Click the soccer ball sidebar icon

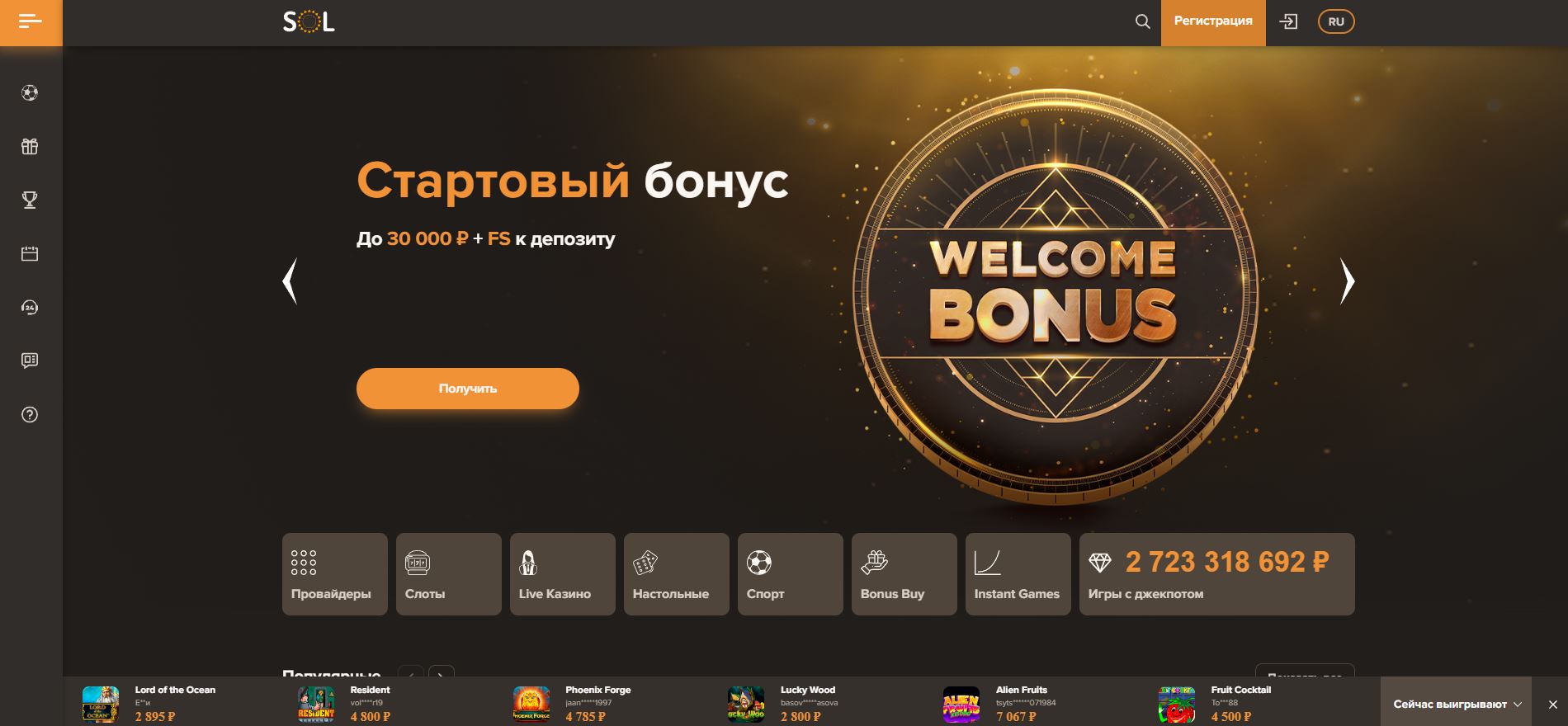pyautogui.click(x=30, y=93)
